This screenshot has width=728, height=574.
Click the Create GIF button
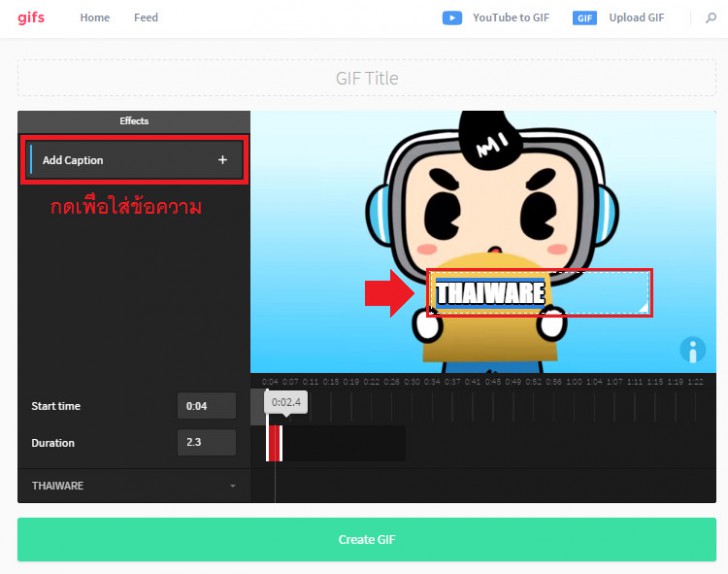367,539
